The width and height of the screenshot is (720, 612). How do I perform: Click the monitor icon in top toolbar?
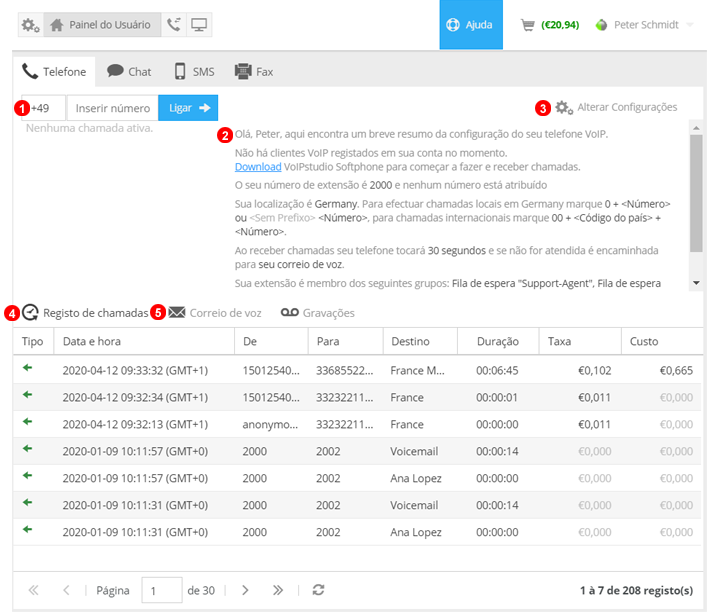(200, 25)
